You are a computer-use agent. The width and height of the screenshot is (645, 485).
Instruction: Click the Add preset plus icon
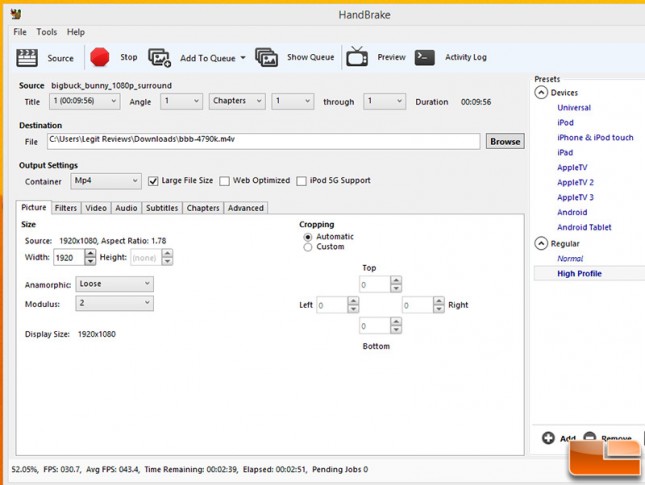tap(548, 438)
